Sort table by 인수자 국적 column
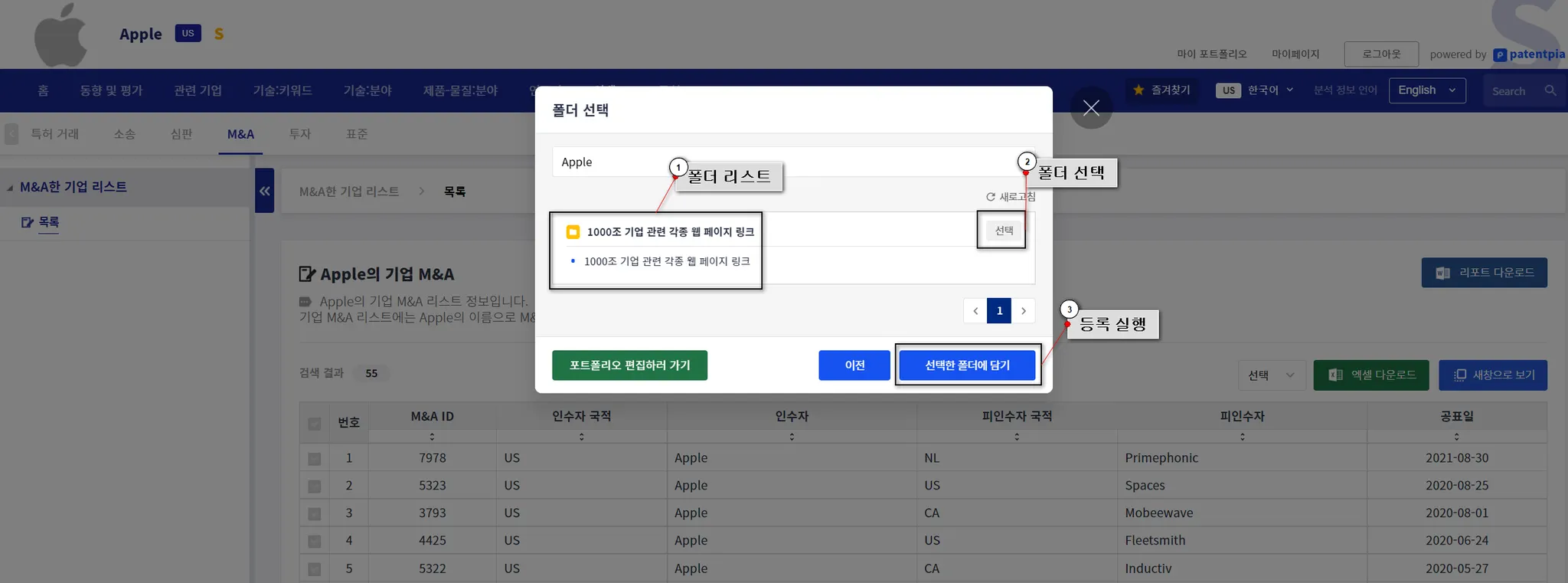This screenshot has height=583, width=1568. coord(582,437)
